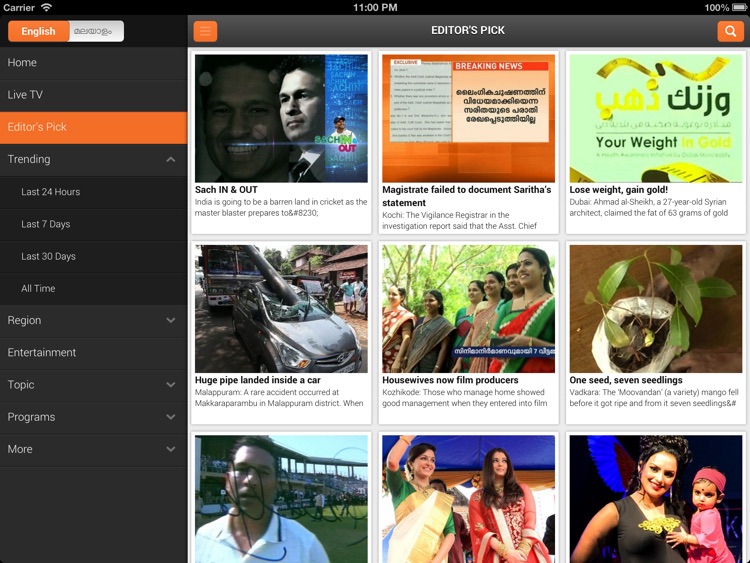Open Sach IN & OUT thumbnail
Screen dimensions: 750x563
[x=281, y=118]
